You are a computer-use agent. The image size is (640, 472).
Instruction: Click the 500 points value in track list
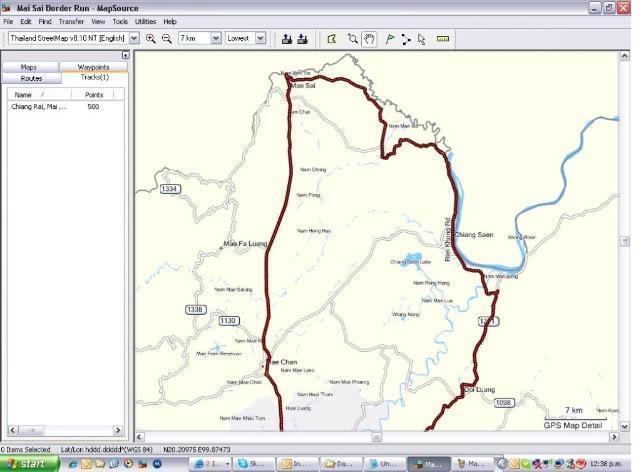tap(93, 107)
